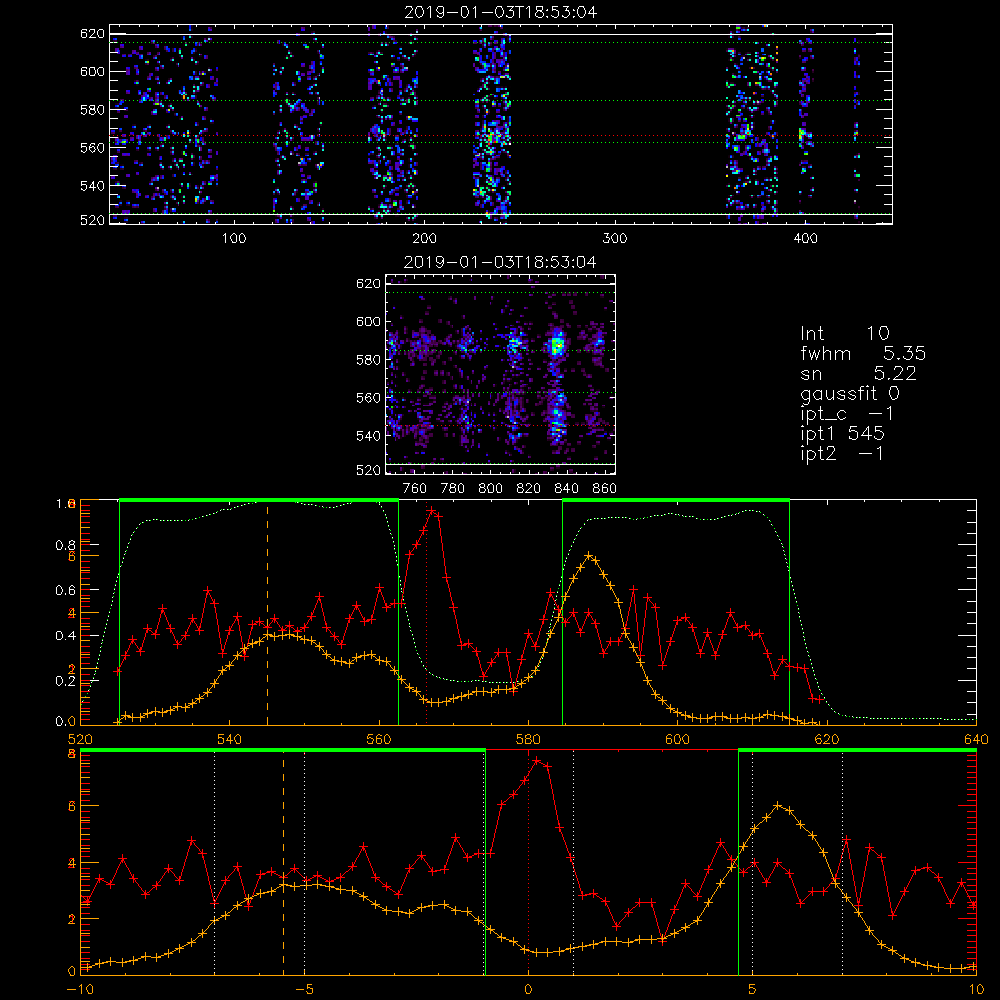
Task: Select the 'ipt_c -1' parameter
Action: (x=848, y=413)
